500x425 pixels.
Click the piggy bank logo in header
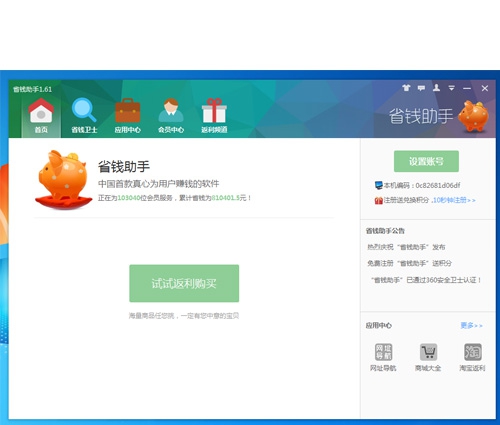[473, 116]
